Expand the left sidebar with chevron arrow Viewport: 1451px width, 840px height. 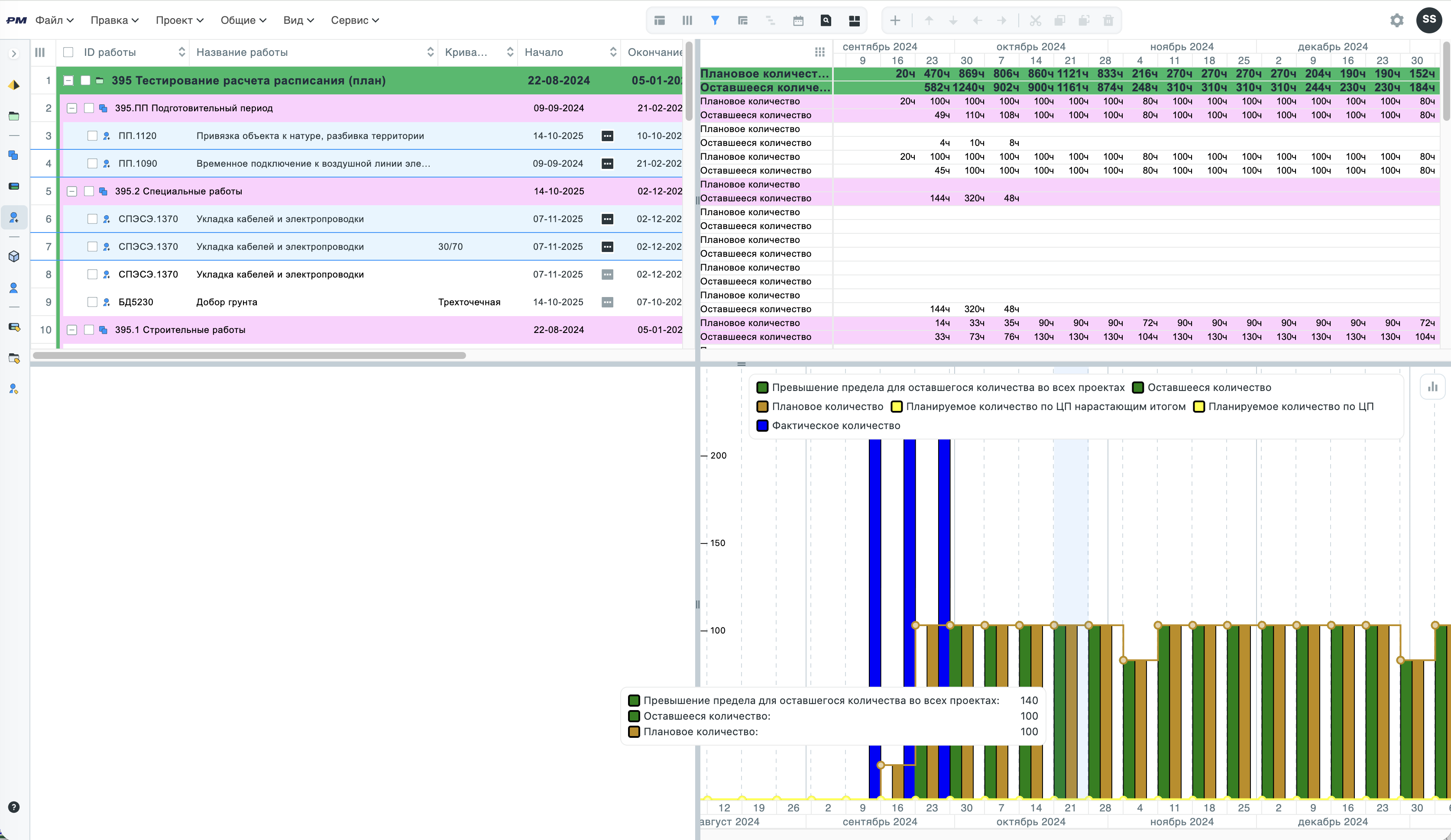(14, 54)
